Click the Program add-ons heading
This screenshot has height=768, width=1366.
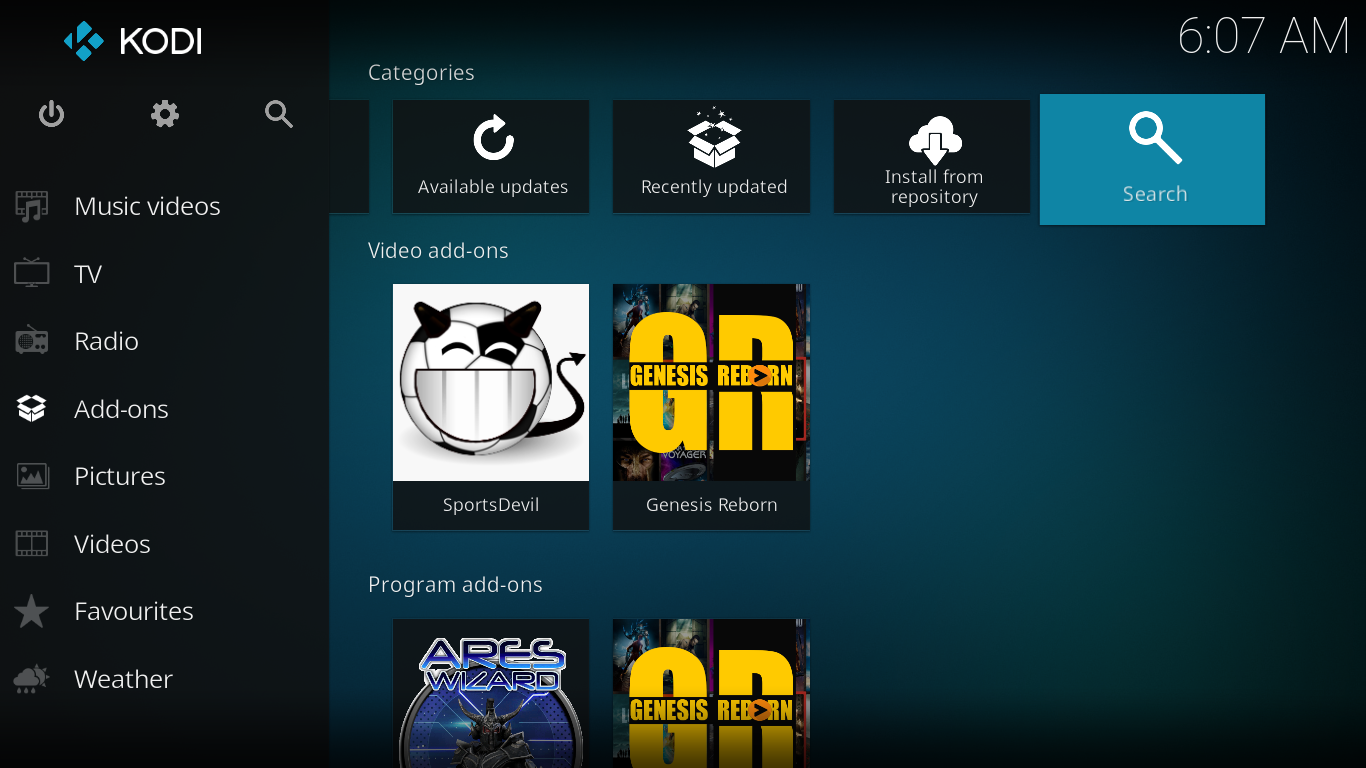pyautogui.click(x=455, y=585)
